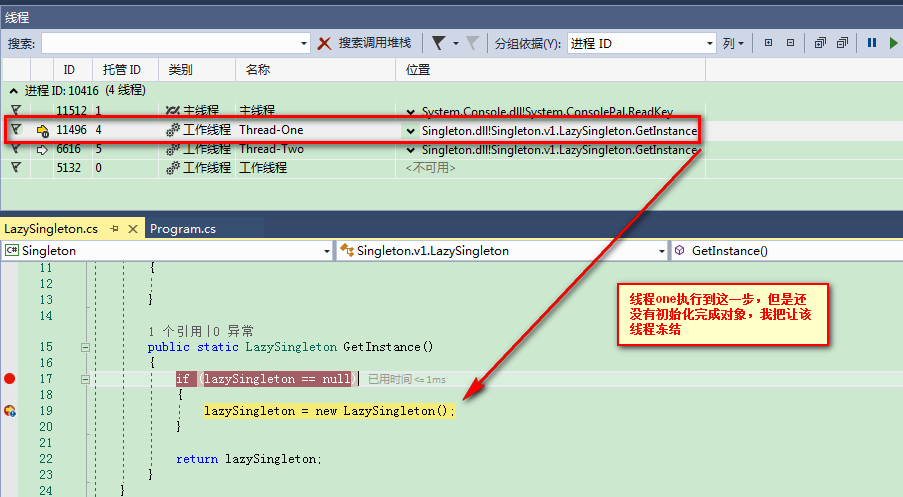Image resolution: width=903 pixels, height=497 pixels.
Task: Open the GetInstance() member dropdown
Action: (787, 251)
